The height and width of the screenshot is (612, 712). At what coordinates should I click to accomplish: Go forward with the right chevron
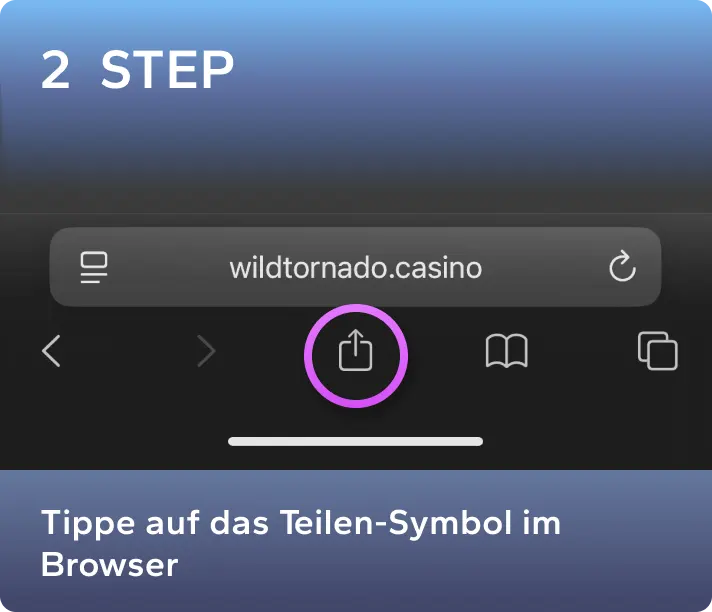click(x=207, y=350)
